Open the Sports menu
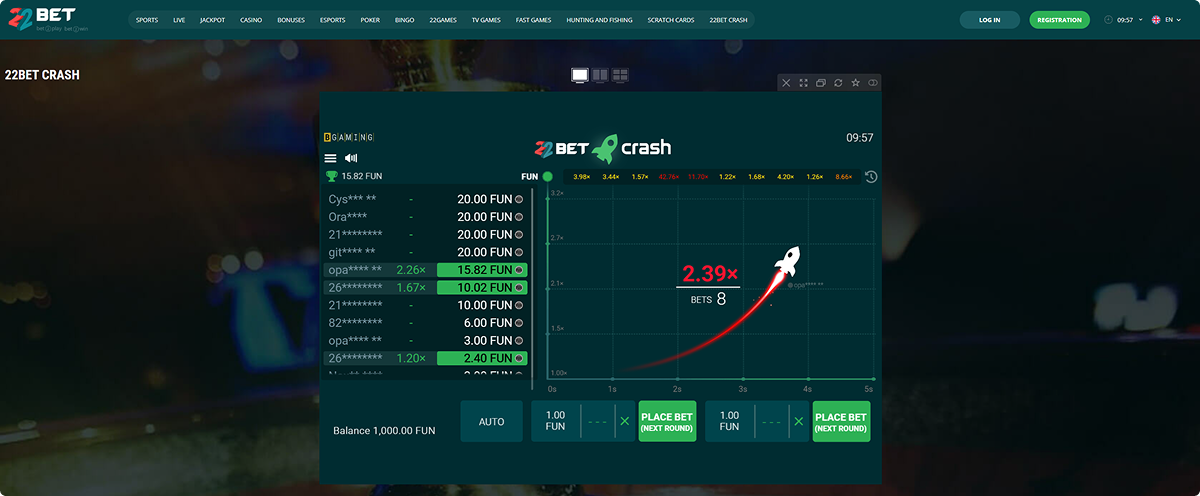Viewport: 1200px width, 496px height. click(x=147, y=20)
